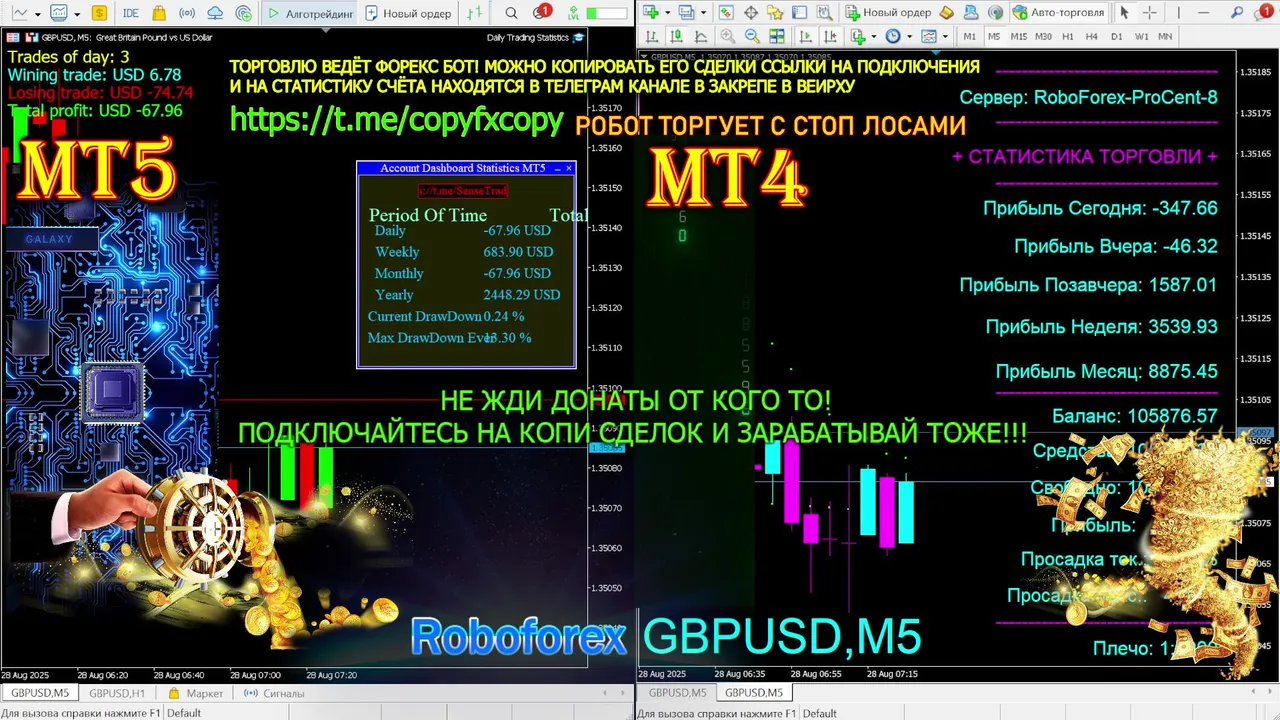
Task: Open the IDE MetaEditor button in MT5
Action: coord(131,13)
